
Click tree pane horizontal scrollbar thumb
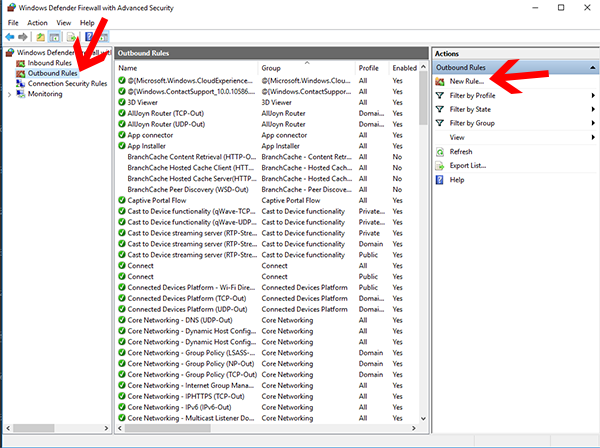pyautogui.click(x=34, y=428)
